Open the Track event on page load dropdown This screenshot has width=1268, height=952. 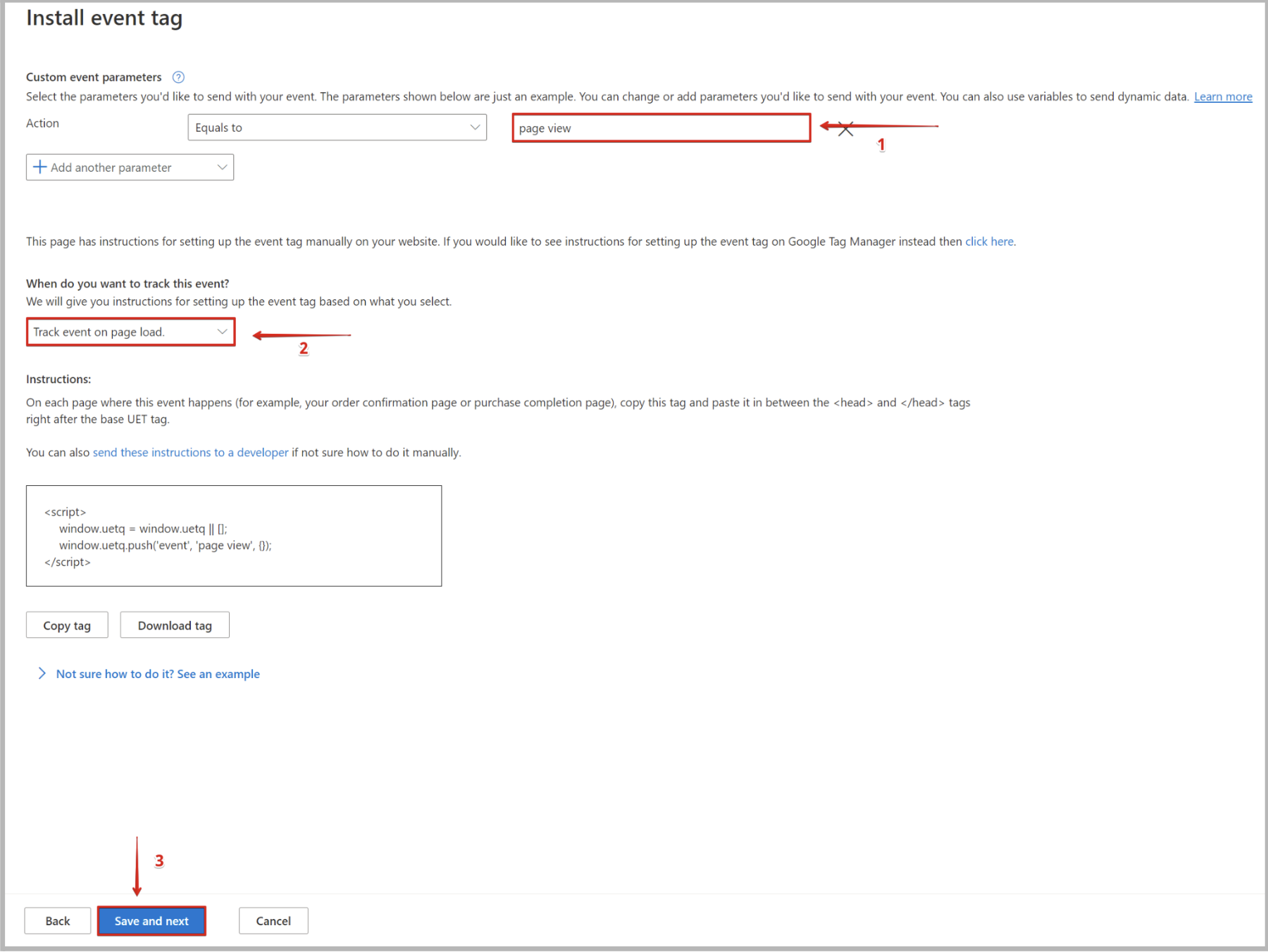pyautogui.click(x=131, y=332)
